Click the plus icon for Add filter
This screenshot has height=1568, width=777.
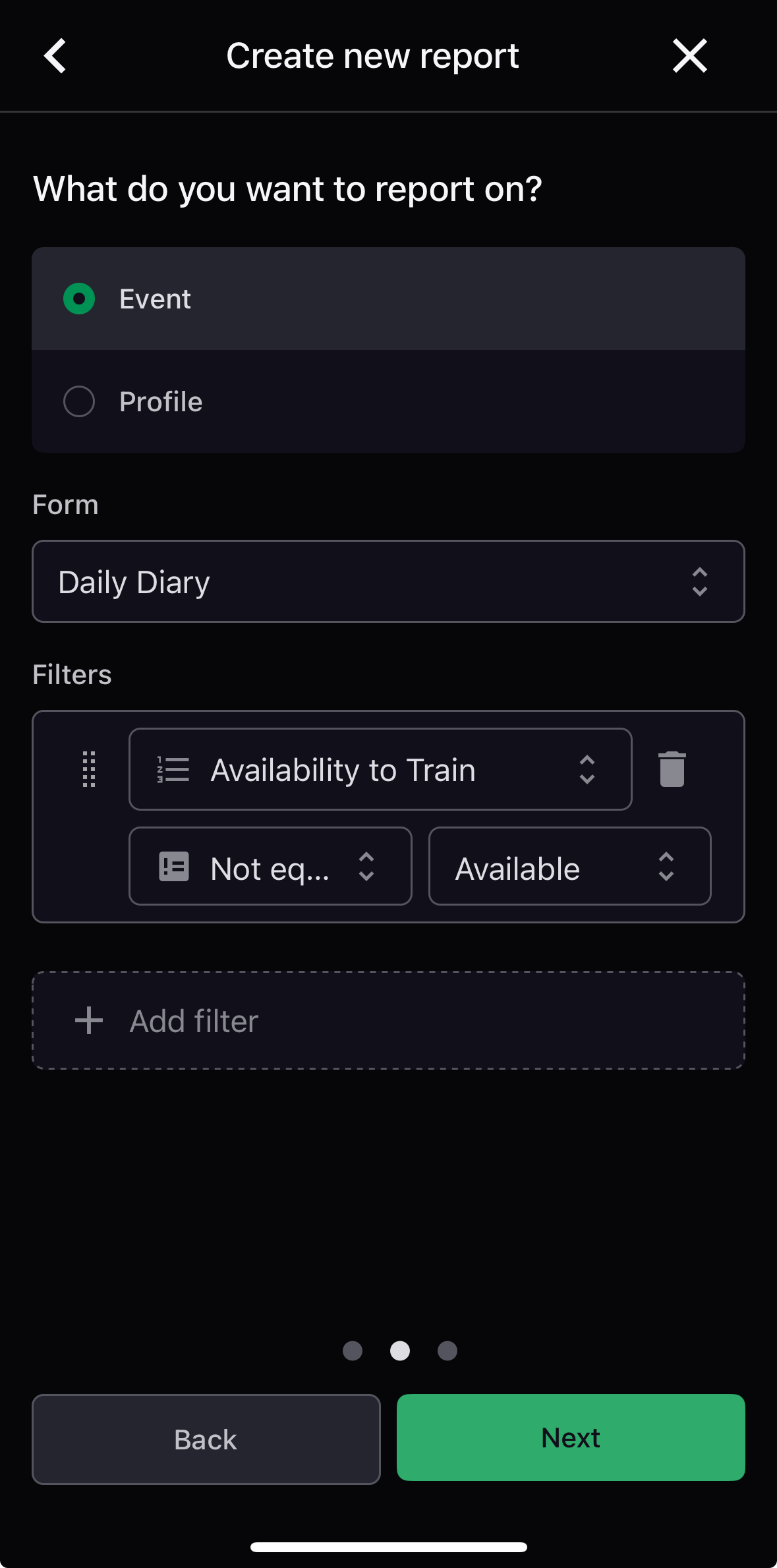(89, 1021)
